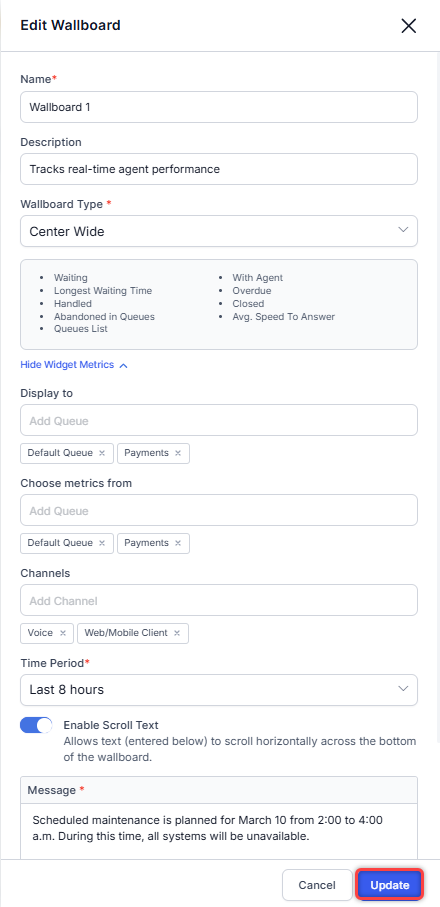Remove Default Queue from Choose metrics from
The height and width of the screenshot is (907, 440).
(x=102, y=543)
